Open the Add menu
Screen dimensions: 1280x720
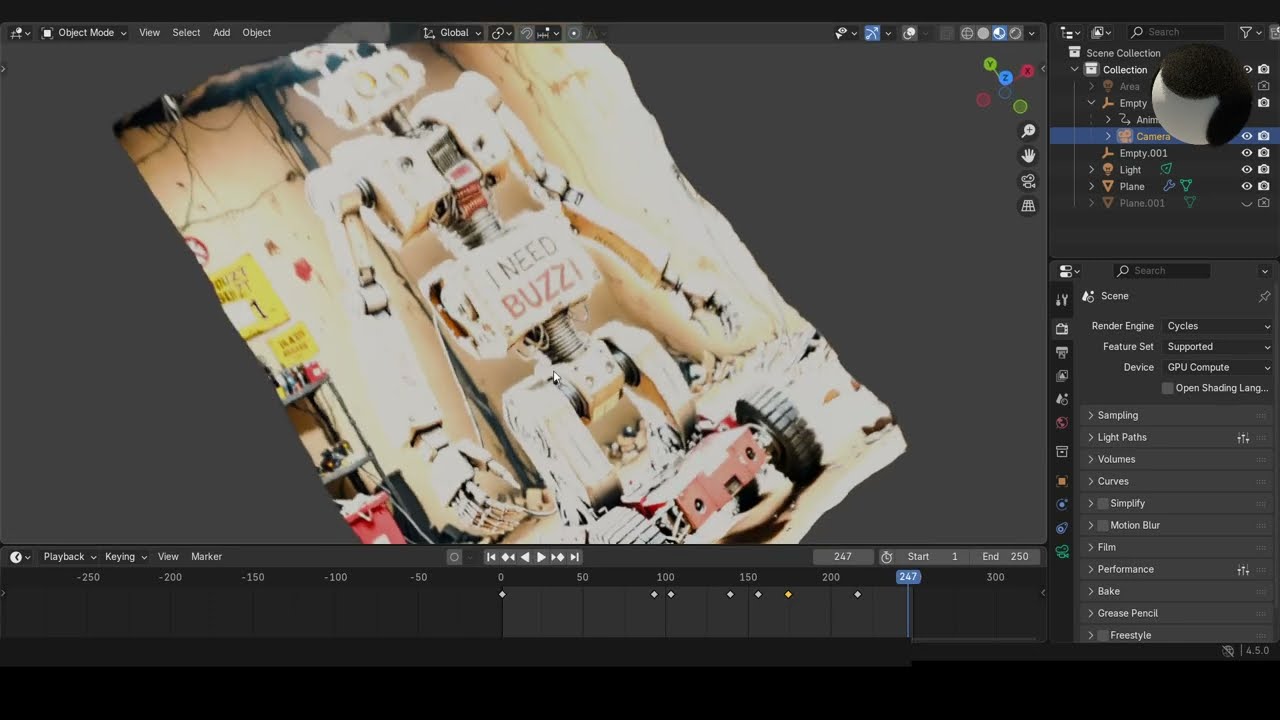tap(221, 33)
